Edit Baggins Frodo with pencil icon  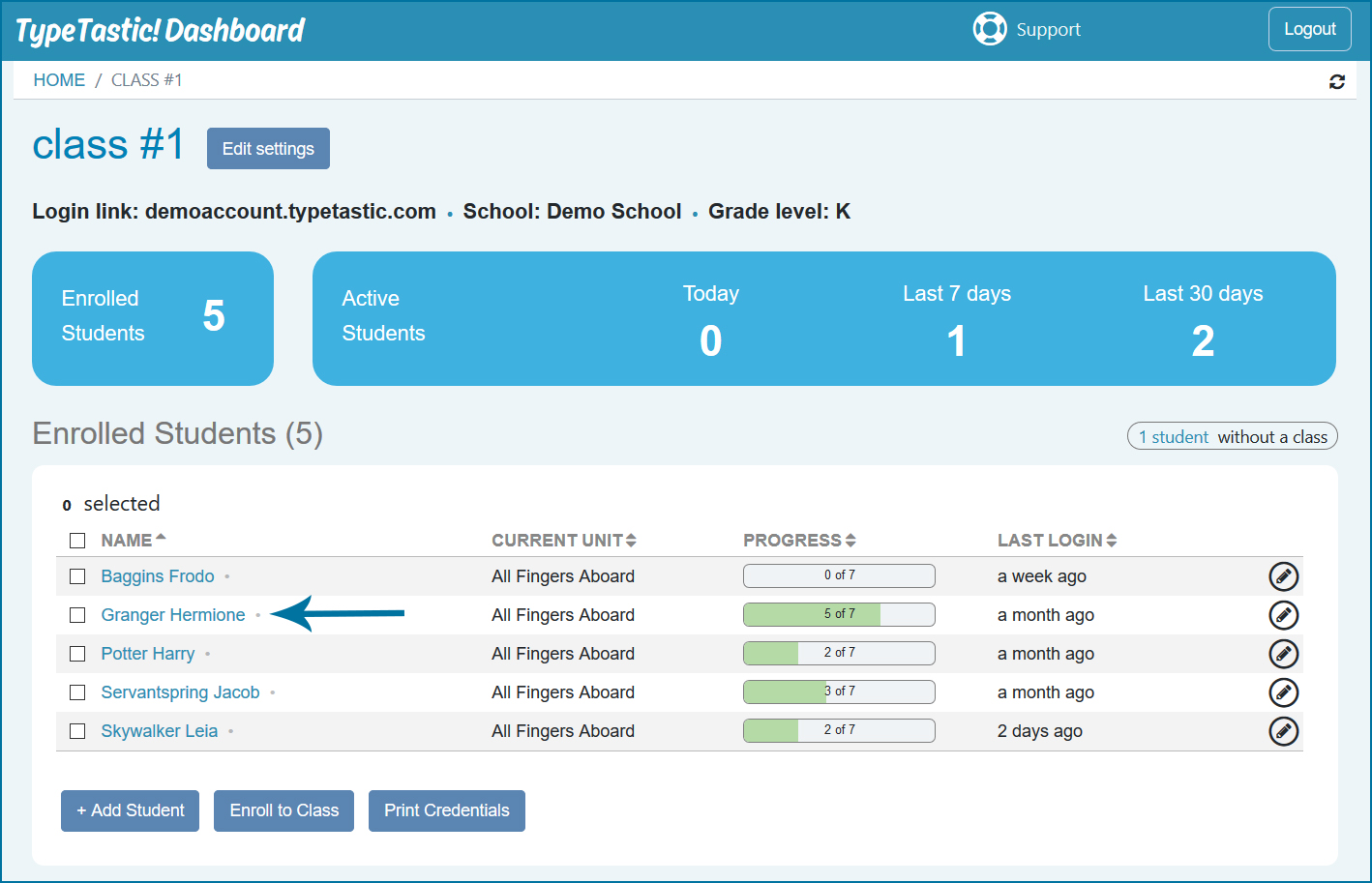point(1283,576)
